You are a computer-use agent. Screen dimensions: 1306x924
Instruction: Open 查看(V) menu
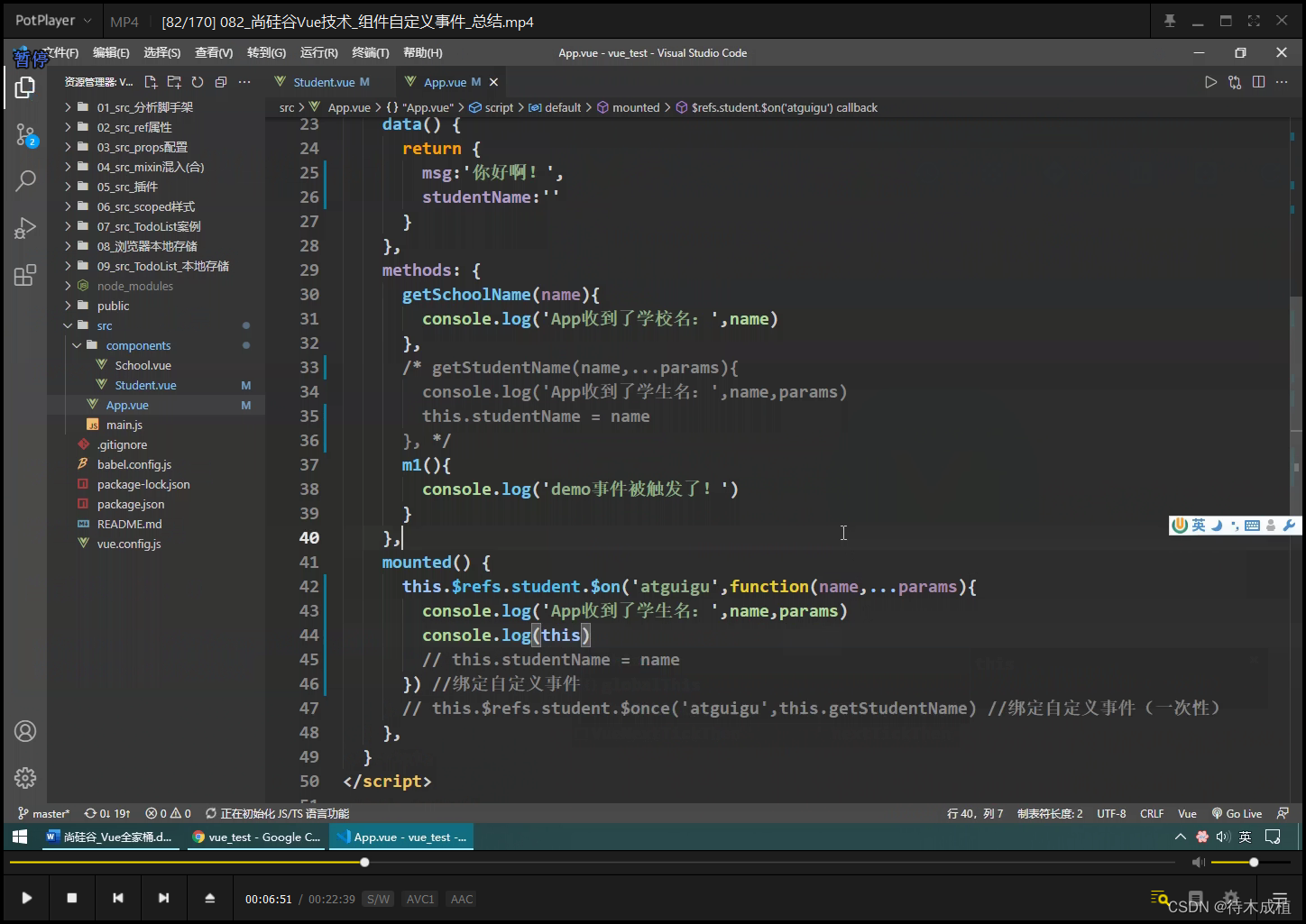pos(214,53)
